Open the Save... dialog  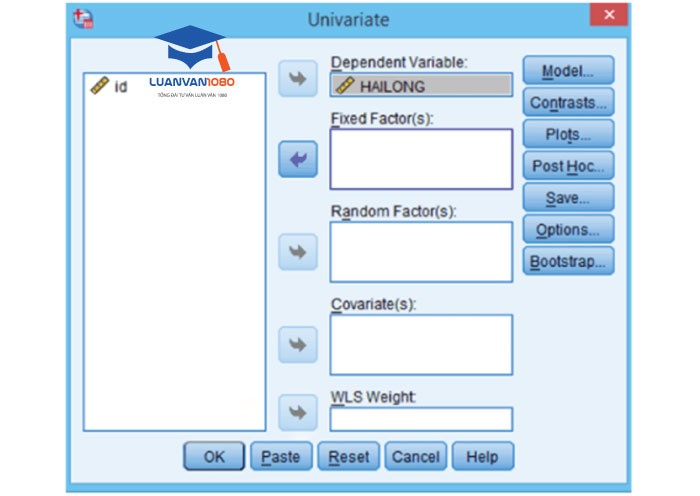pyautogui.click(x=568, y=197)
